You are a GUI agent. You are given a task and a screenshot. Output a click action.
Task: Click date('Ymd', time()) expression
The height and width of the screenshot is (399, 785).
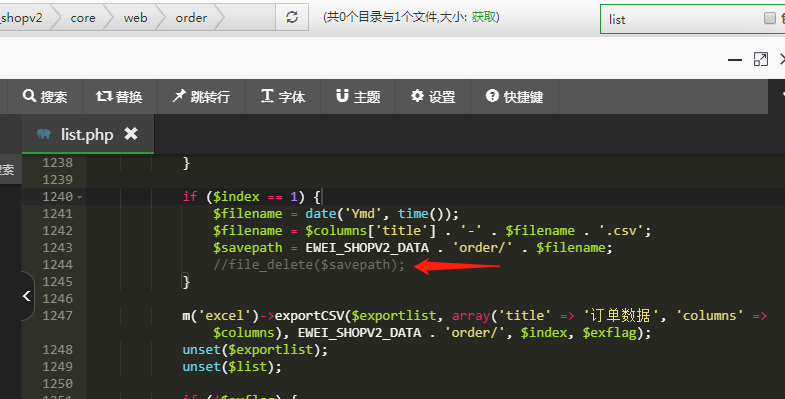[x=378, y=213]
